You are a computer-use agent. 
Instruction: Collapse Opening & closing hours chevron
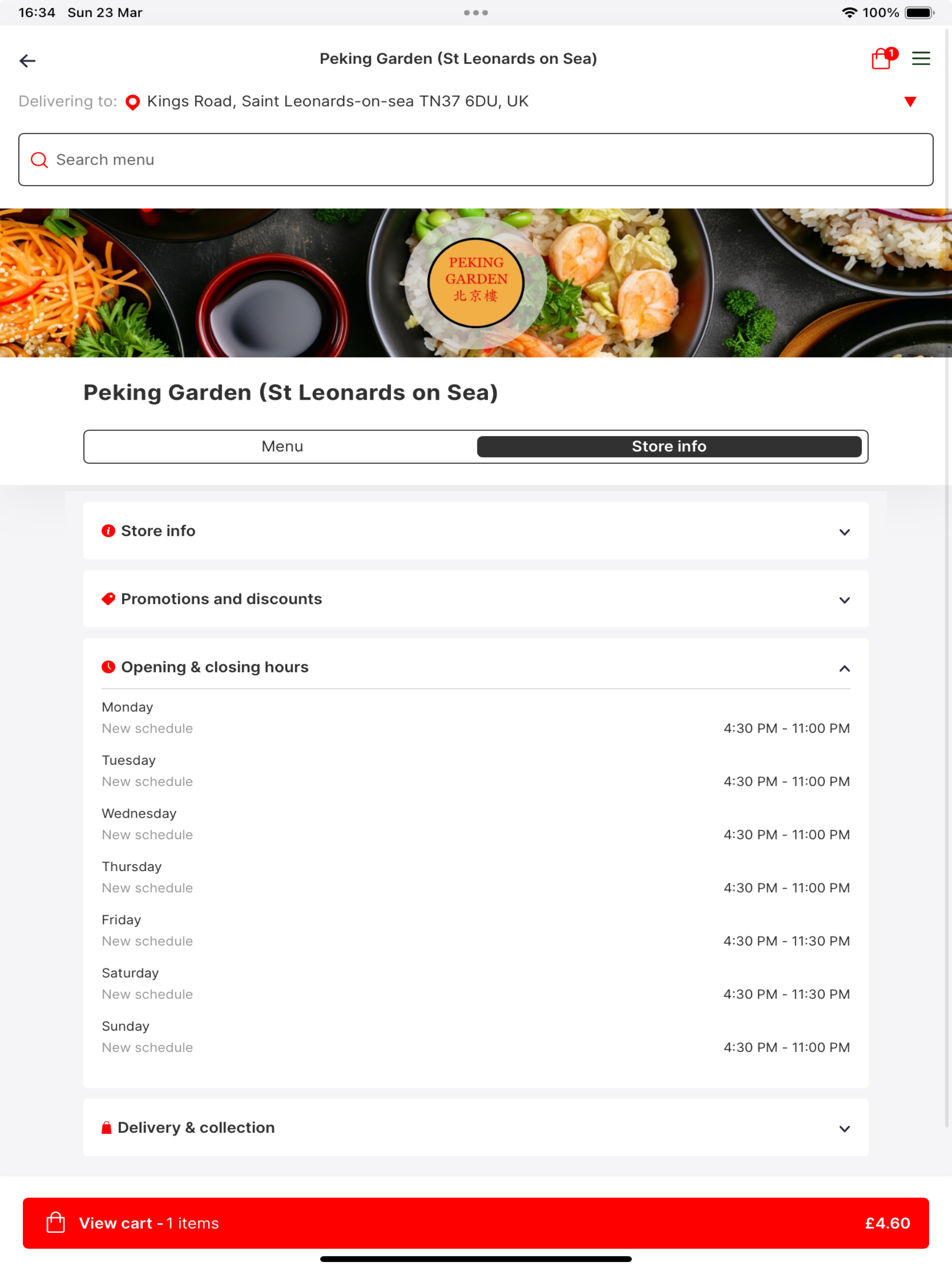pyautogui.click(x=844, y=668)
